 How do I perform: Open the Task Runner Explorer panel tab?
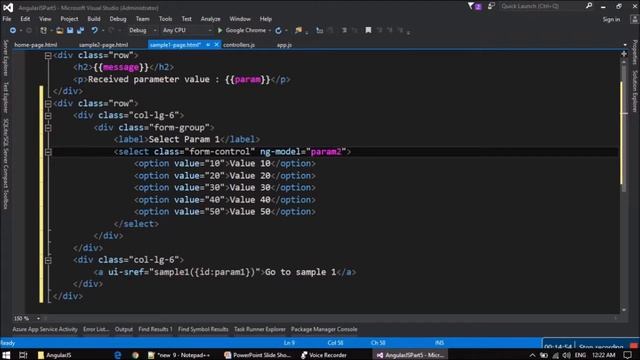[x=260, y=329]
